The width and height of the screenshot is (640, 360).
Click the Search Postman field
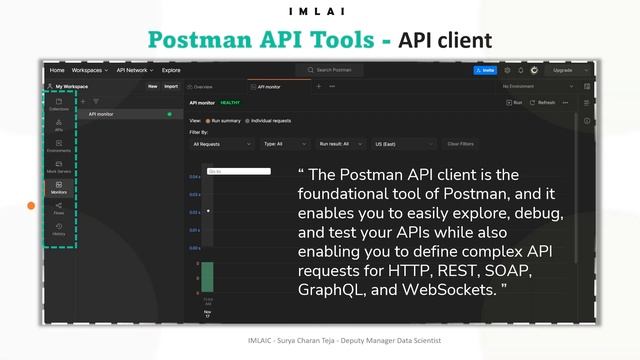[330, 70]
